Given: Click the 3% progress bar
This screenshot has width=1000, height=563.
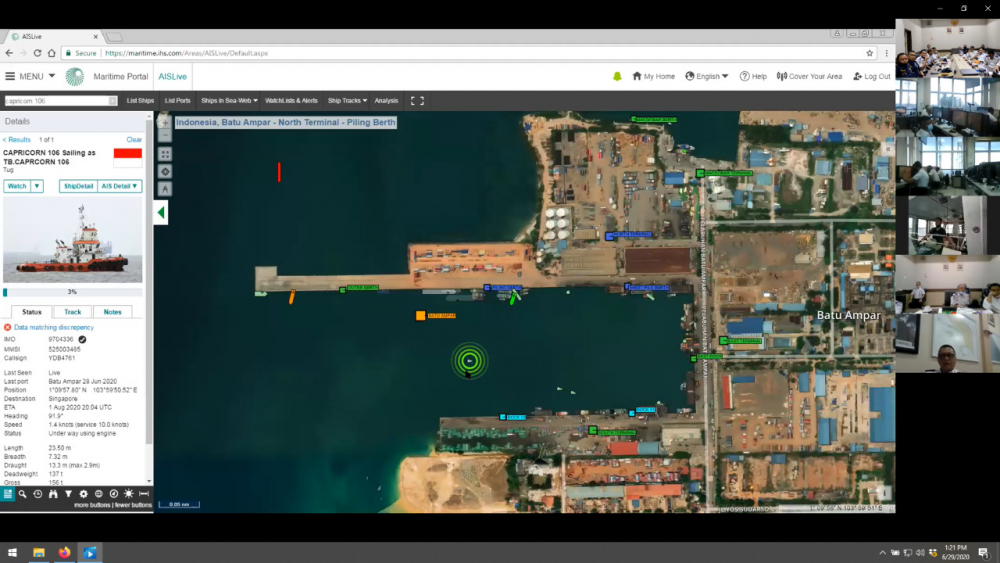Looking at the screenshot, I should tap(73, 292).
